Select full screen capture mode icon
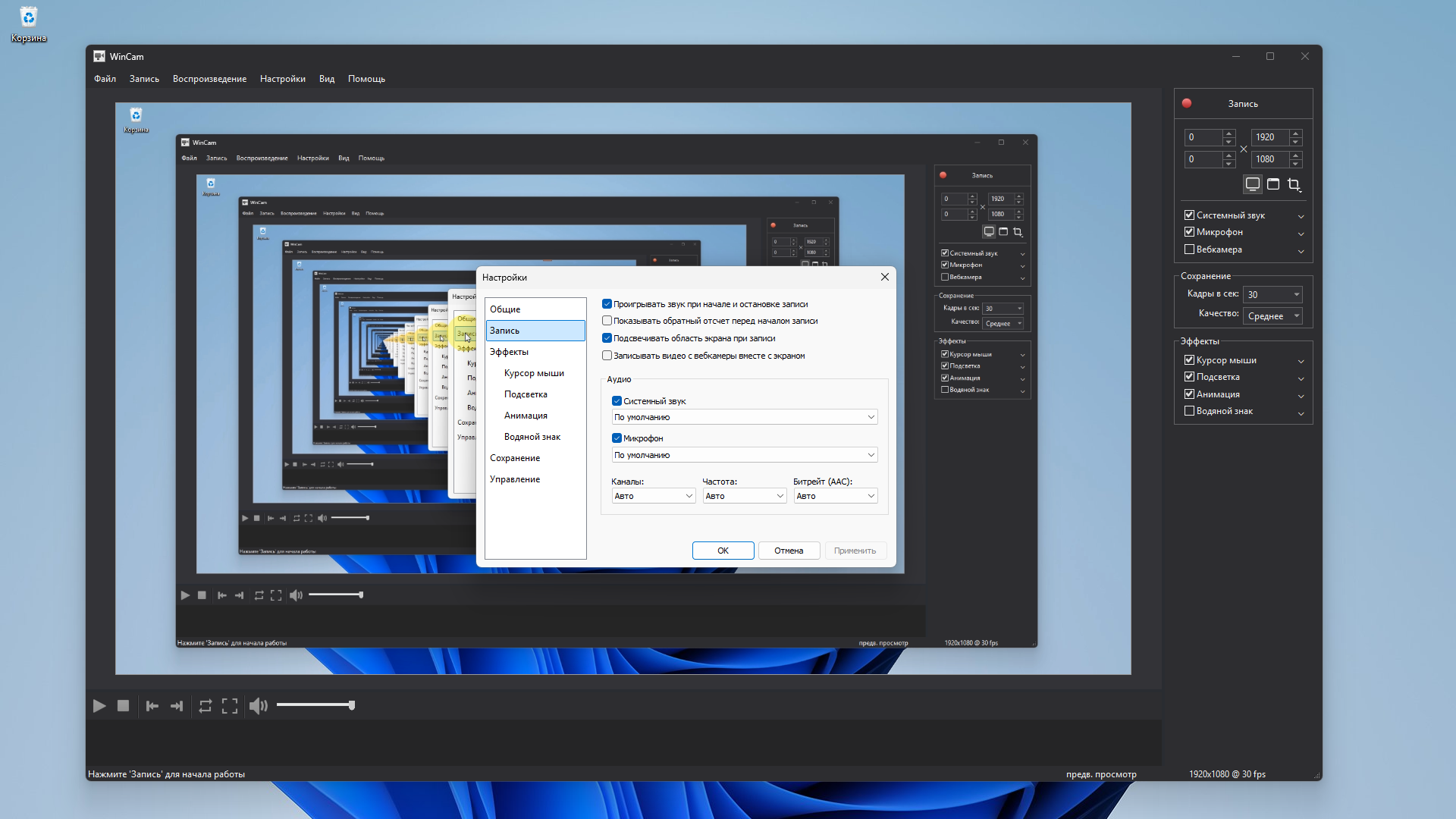The height and width of the screenshot is (819, 1456). [x=1253, y=184]
